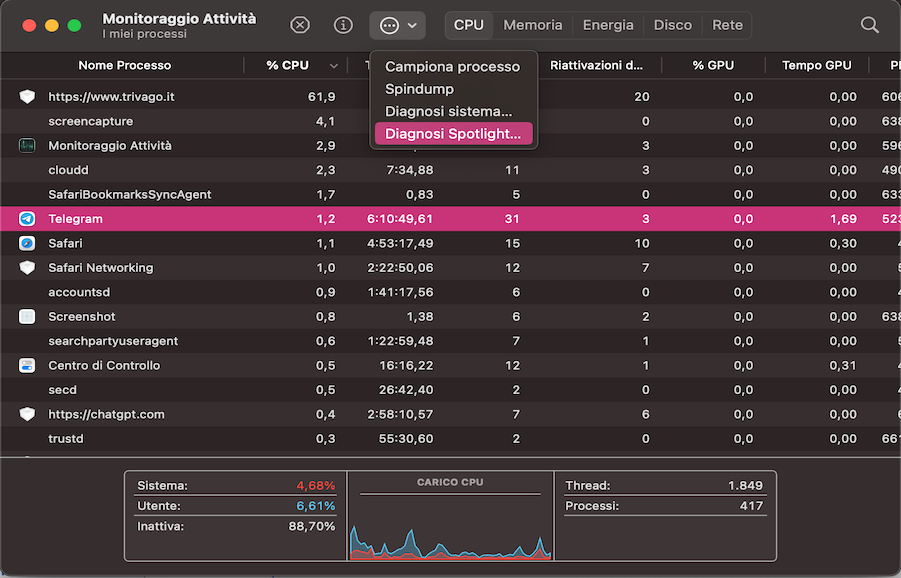
Task: Click the Screenshot process icon
Action: click(27, 317)
